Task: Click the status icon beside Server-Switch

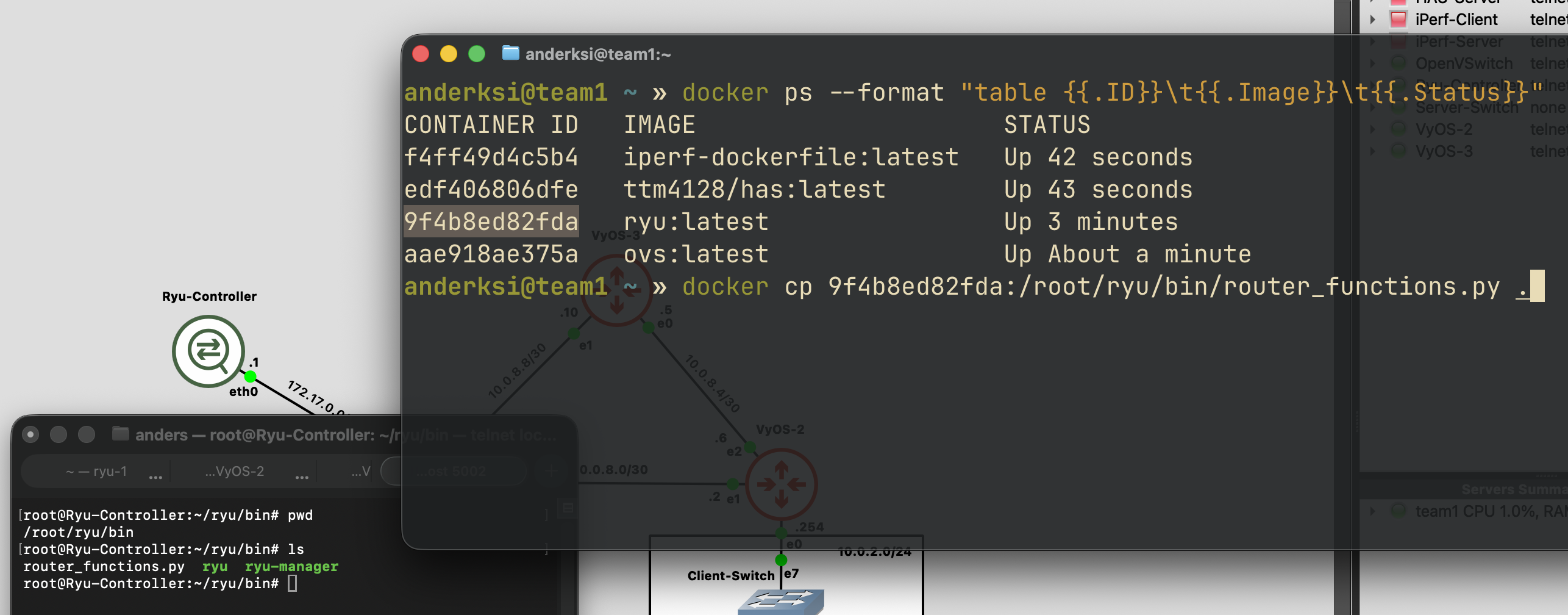Action: 1398,107
